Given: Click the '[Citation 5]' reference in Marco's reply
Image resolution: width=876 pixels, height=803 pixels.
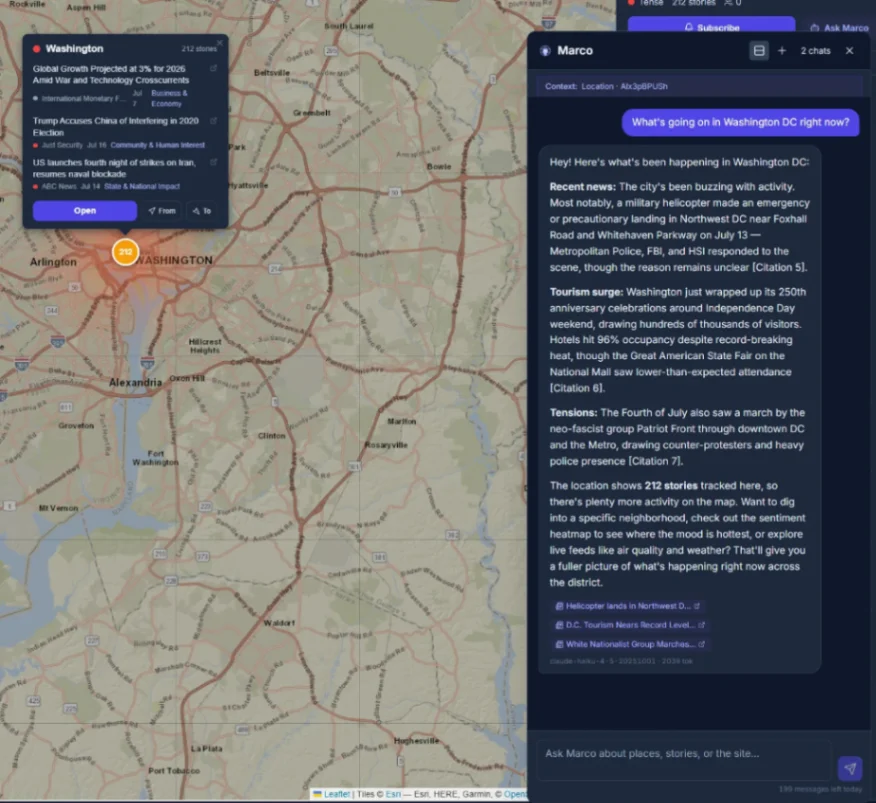Looking at the screenshot, I should pos(779,268).
